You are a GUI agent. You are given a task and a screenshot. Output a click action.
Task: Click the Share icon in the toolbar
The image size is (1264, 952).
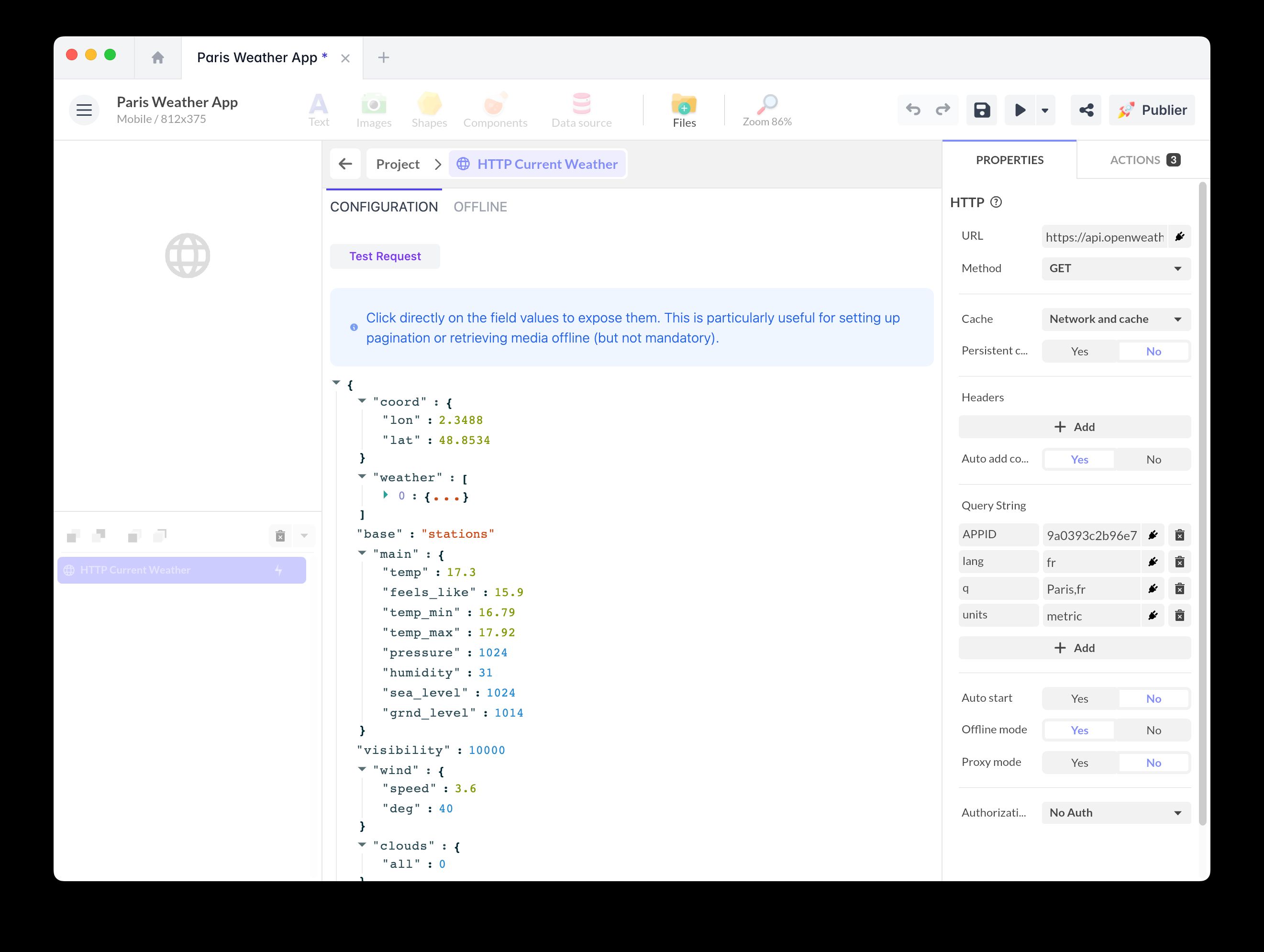[x=1086, y=110]
